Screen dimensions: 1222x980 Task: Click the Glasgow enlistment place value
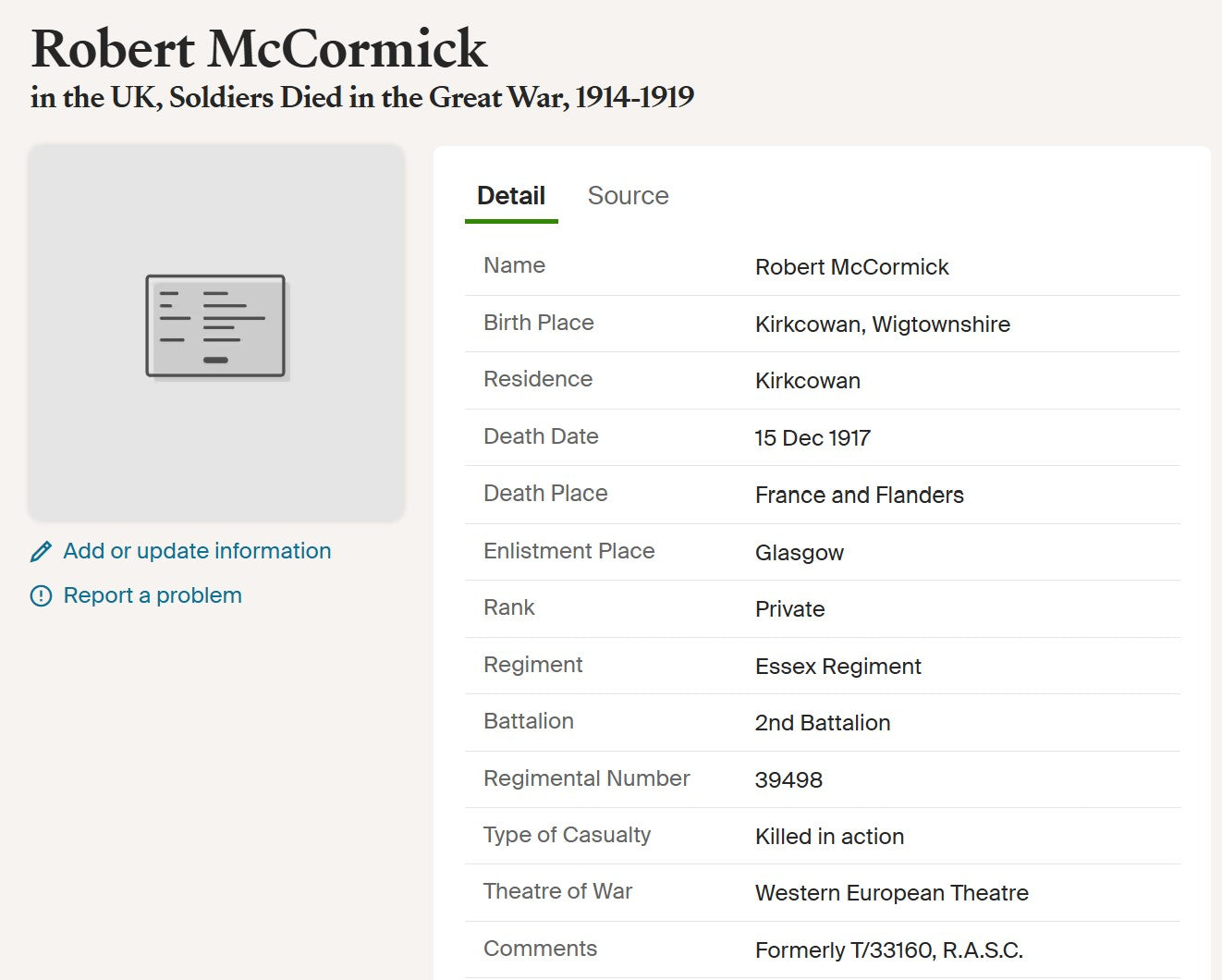pyautogui.click(x=800, y=553)
